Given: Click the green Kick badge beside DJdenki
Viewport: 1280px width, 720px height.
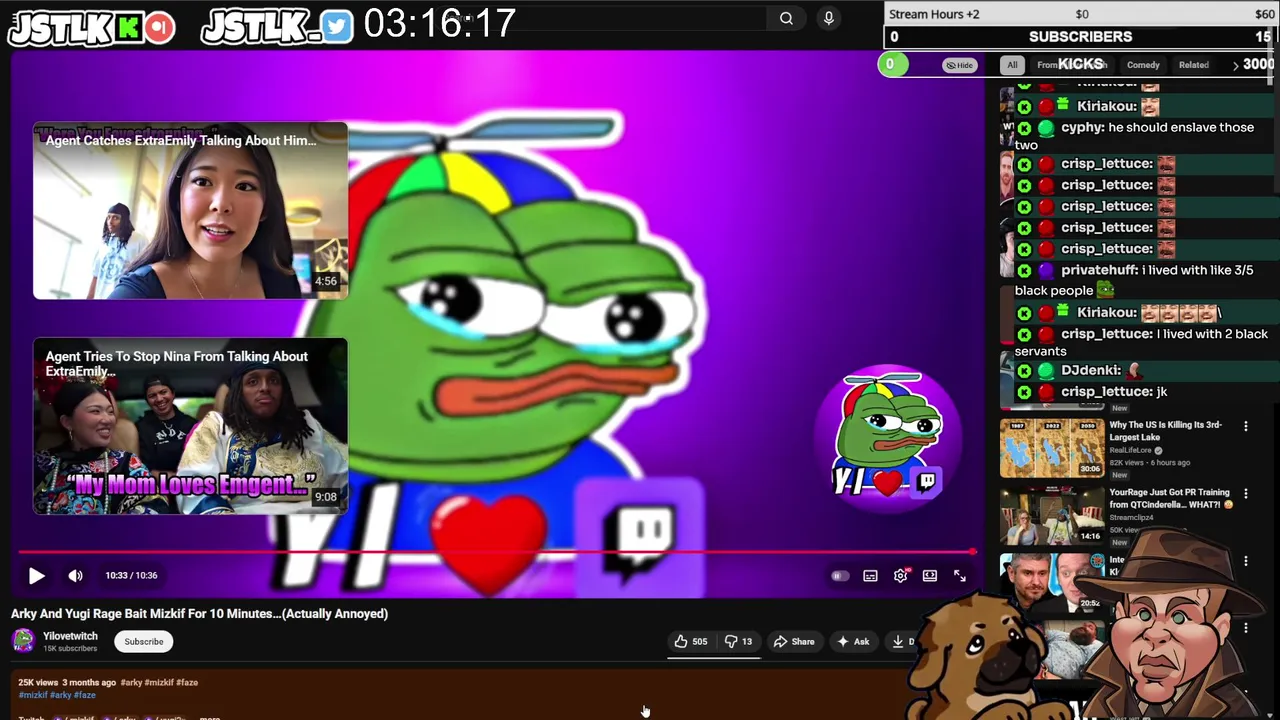Looking at the screenshot, I should 1024,371.
